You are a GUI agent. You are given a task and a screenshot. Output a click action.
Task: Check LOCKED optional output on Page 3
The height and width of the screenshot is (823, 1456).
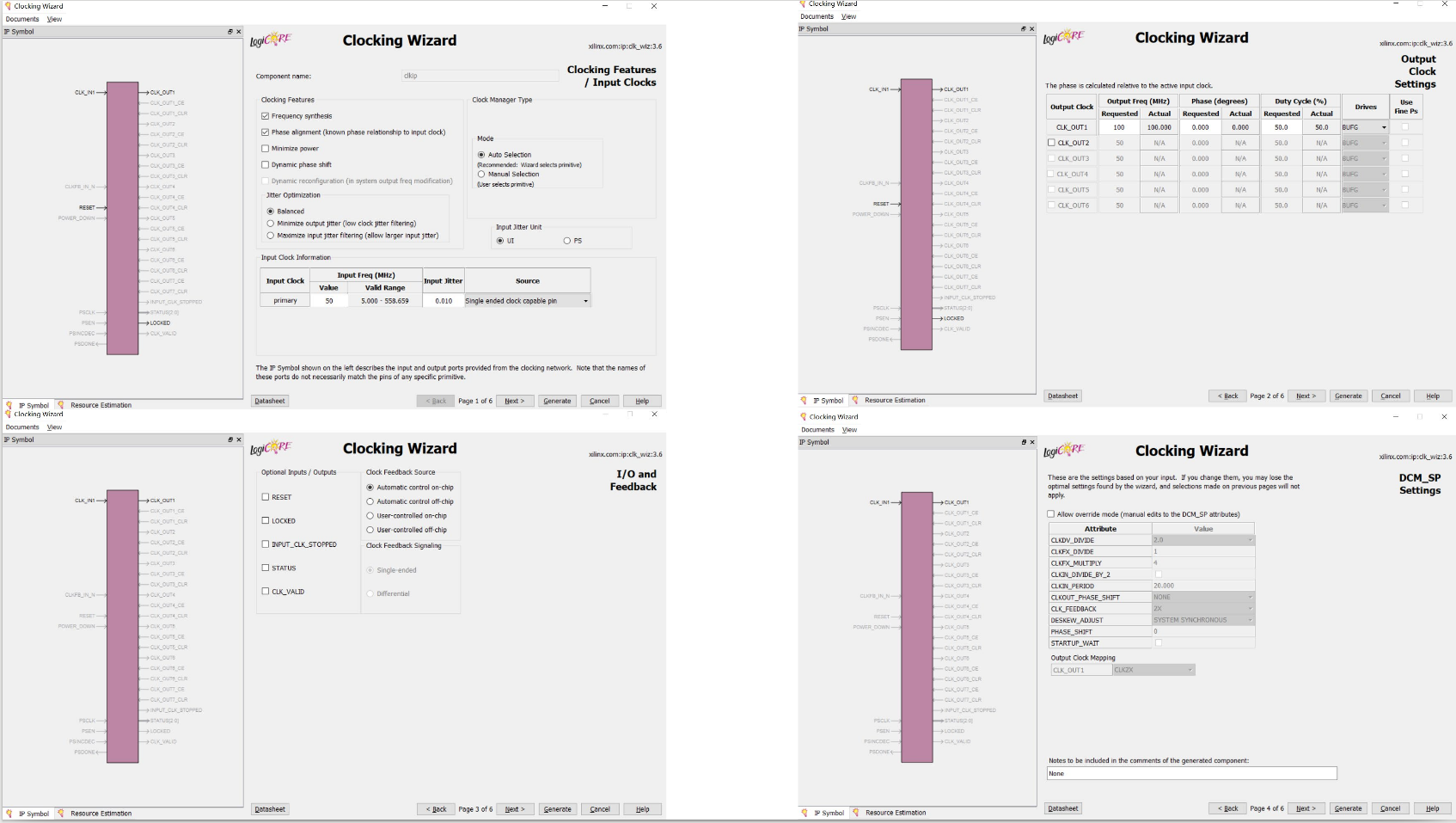click(266, 520)
